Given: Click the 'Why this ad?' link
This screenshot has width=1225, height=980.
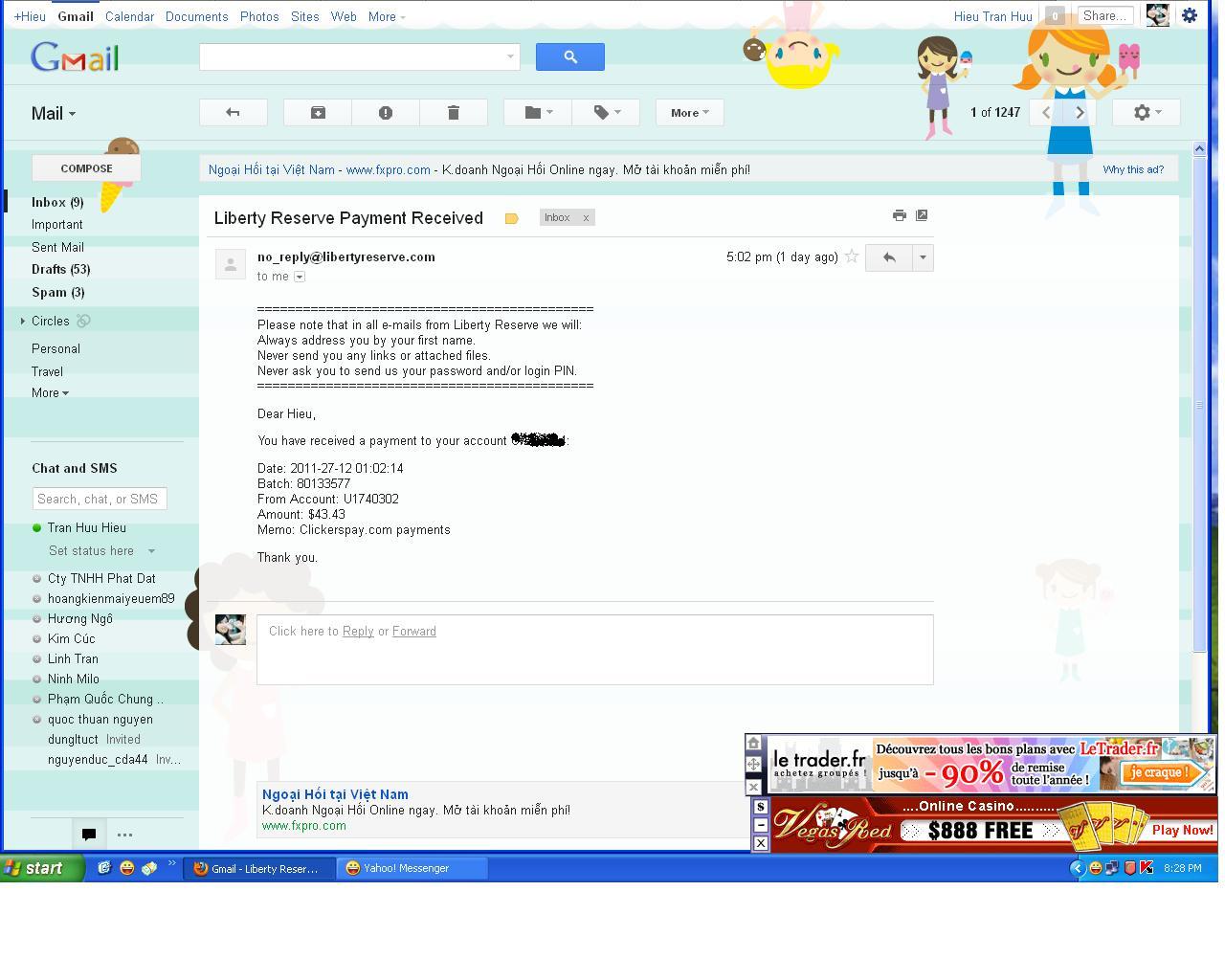Looking at the screenshot, I should (1133, 169).
